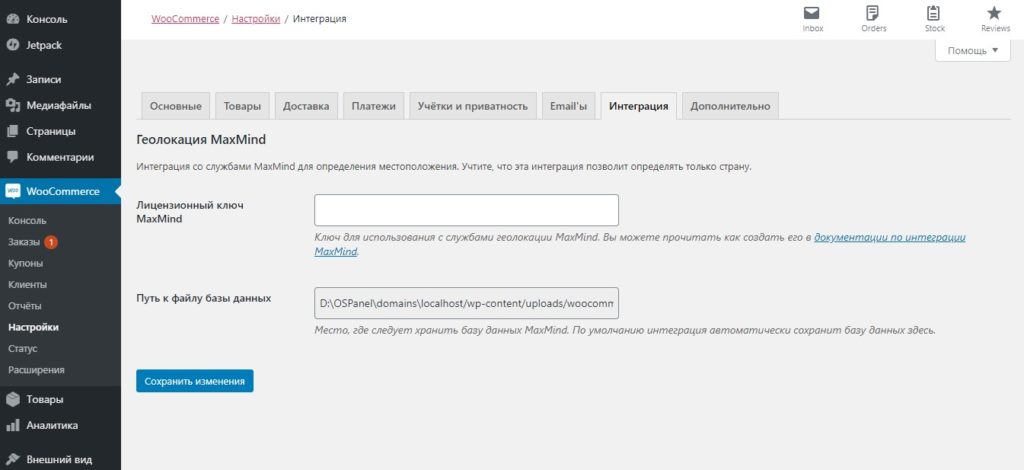Viewport: 1024px width, 470px height.
Task: Click the Геолокация MaxMind heading
Action: tap(201, 140)
